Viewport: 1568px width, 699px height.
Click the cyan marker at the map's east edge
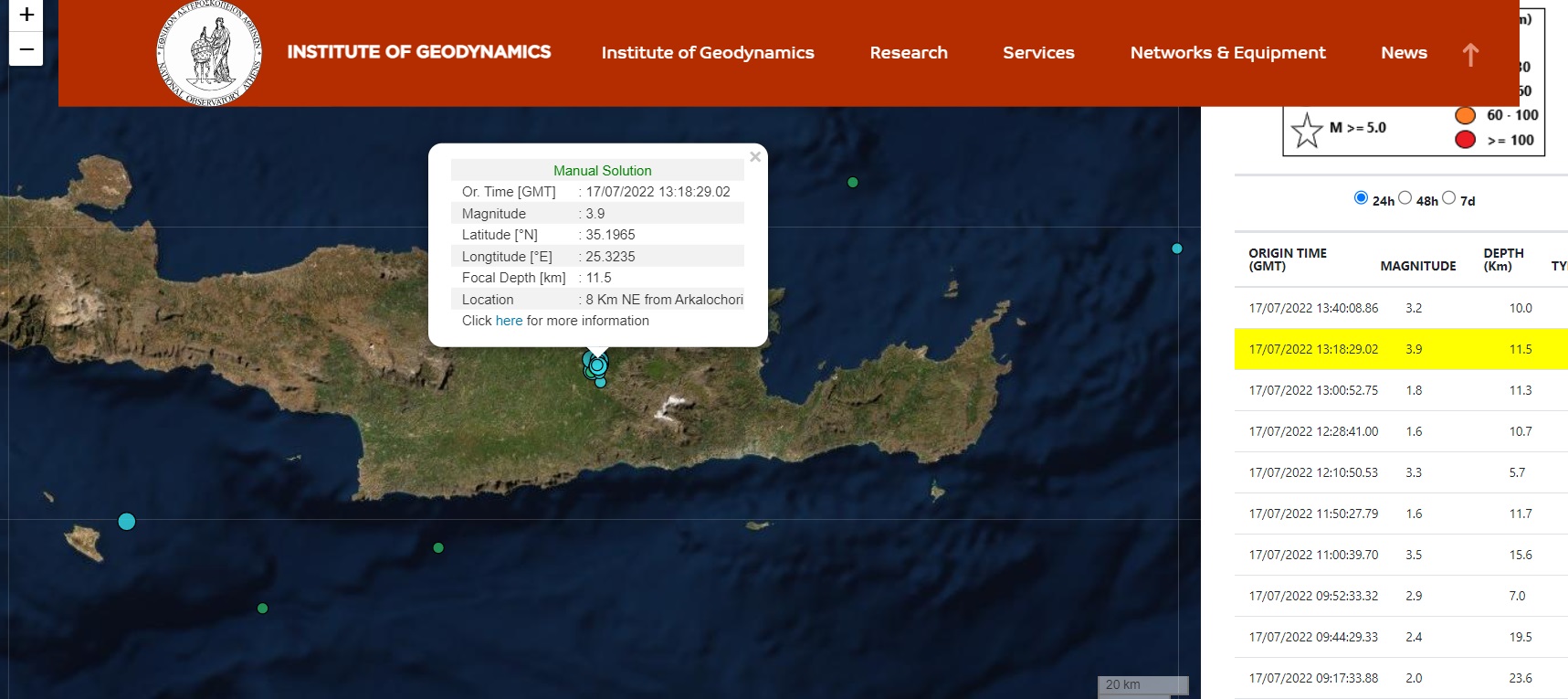(1177, 249)
